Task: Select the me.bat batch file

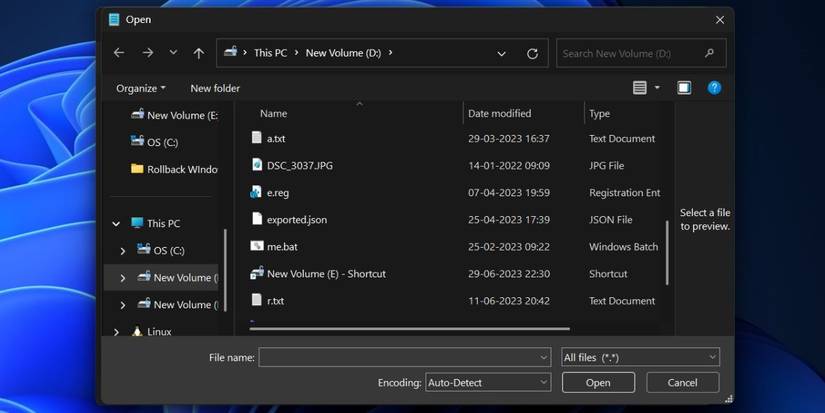Action: click(x=281, y=246)
